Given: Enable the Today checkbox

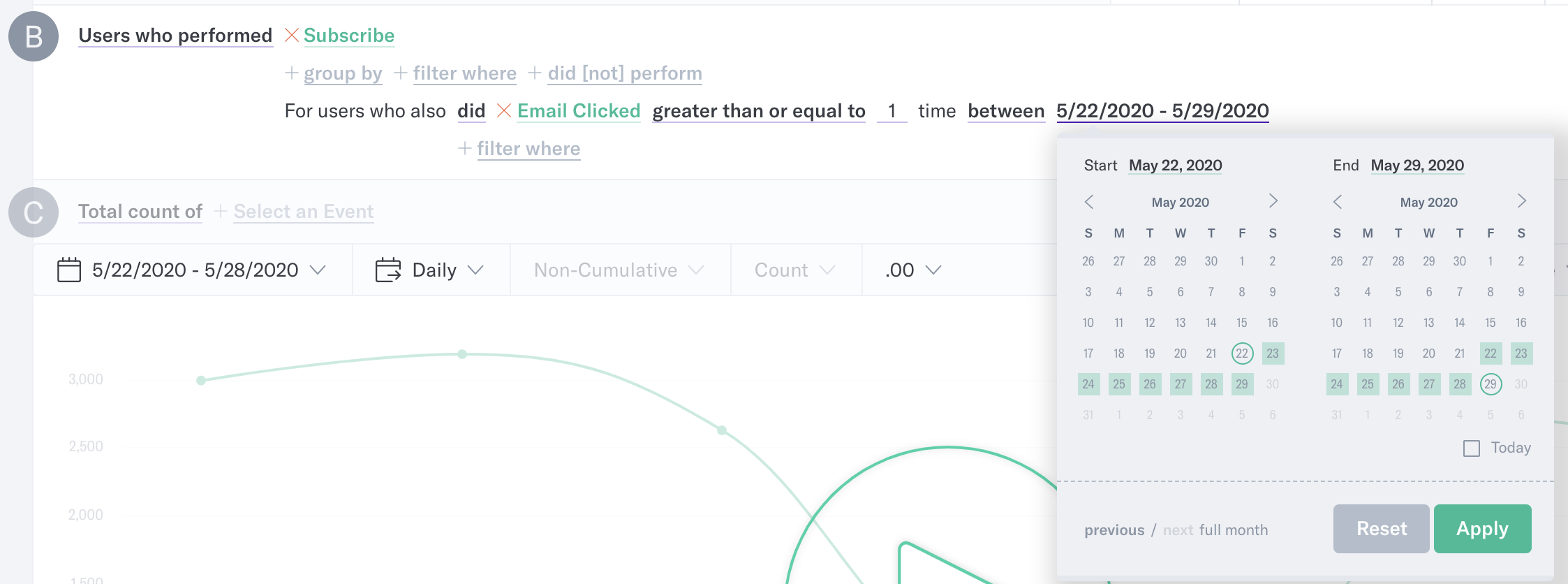Looking at the screenshot, I should click(1472, 448).
